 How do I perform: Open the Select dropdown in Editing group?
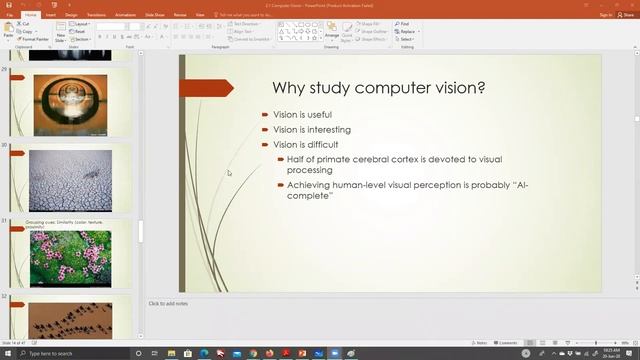(x=404, y=39)
